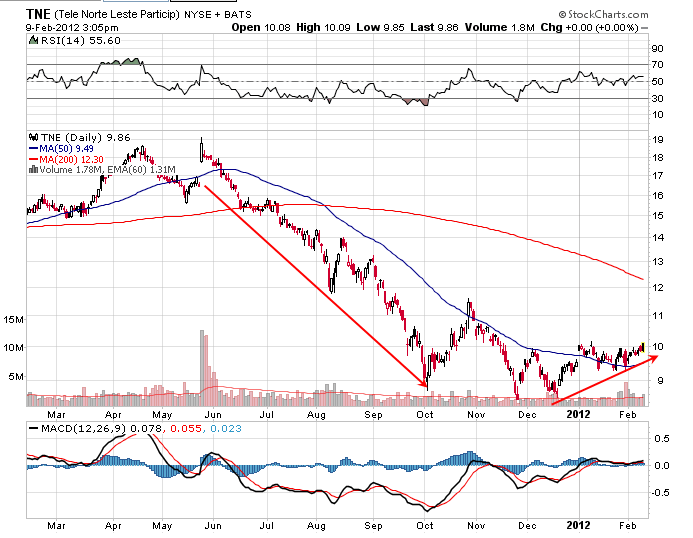The width and height of the screenshot is (693, 538).
Task: Click the 70 overbought level on RSI axis
Action: (x=657, y=65)
